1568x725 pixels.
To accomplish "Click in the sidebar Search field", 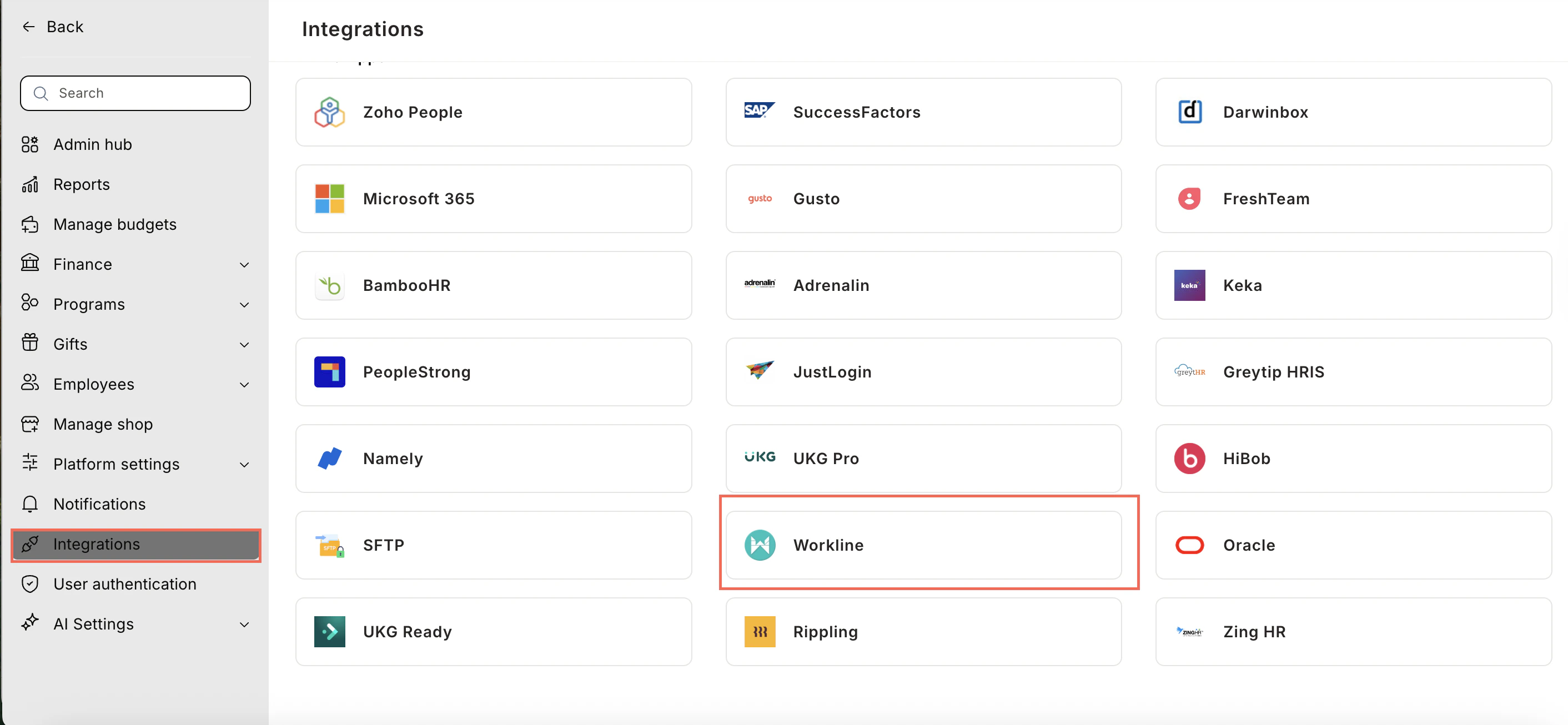I will (135, 93).
